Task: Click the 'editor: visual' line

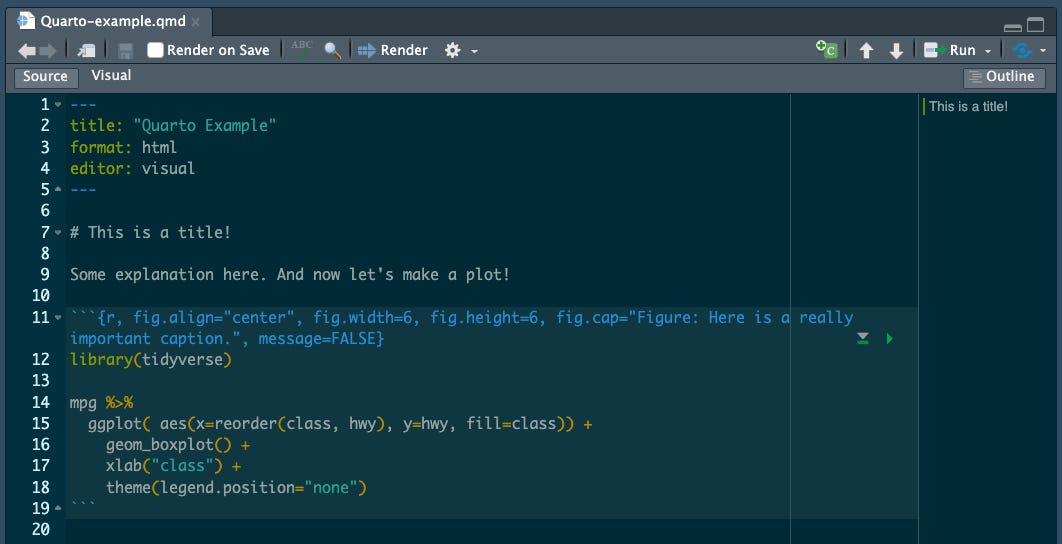Action: (132, 168)
